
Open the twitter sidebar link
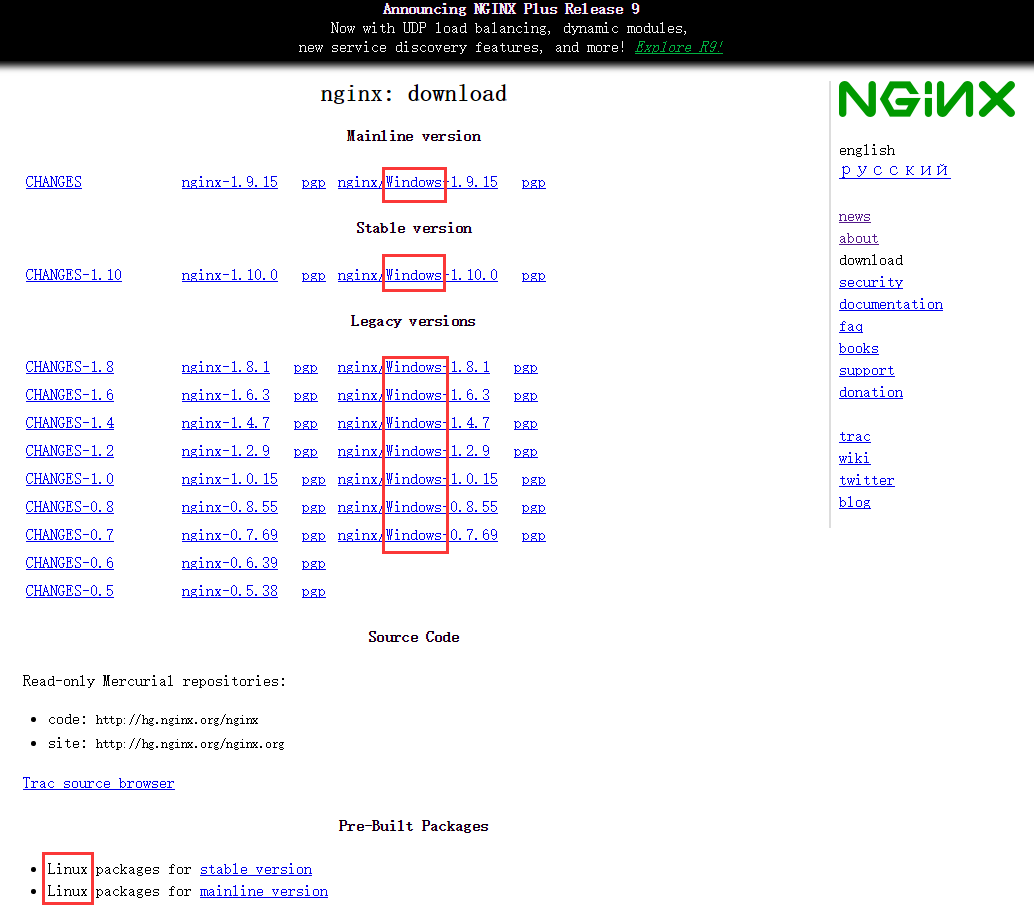[x=867, y=480]
